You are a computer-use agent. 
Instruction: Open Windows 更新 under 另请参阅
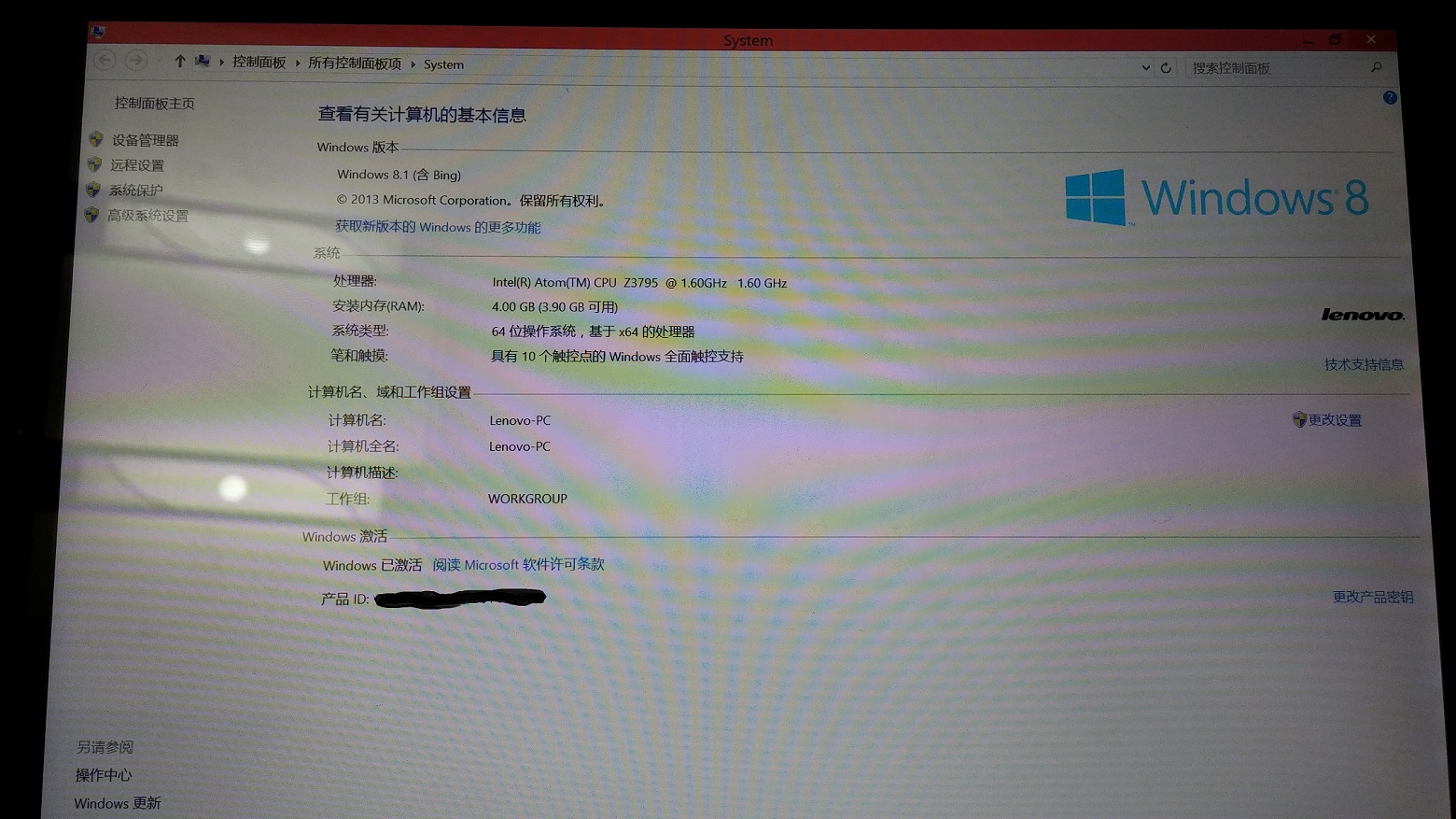coord(118,803)
